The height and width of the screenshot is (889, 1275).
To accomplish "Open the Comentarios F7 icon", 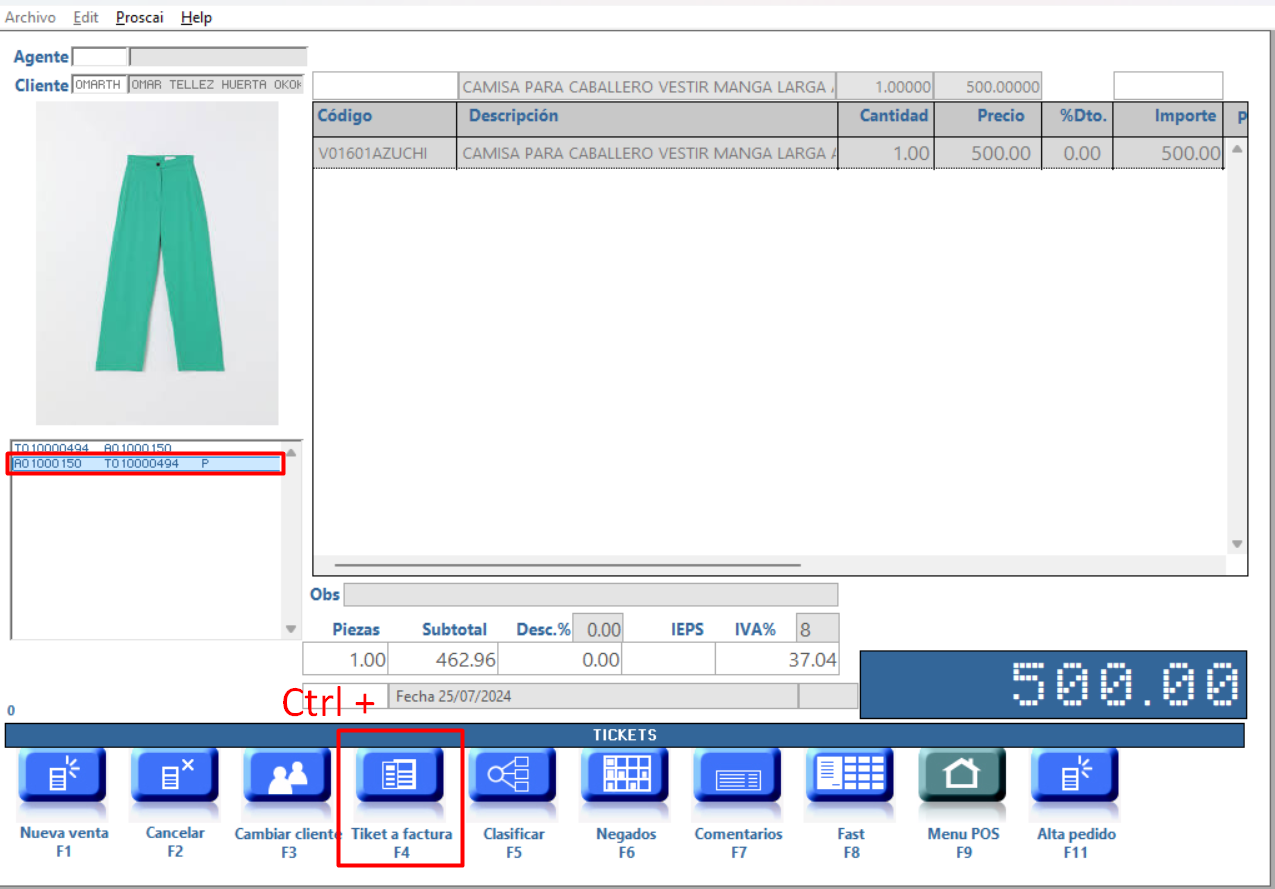I will point(738,777).
